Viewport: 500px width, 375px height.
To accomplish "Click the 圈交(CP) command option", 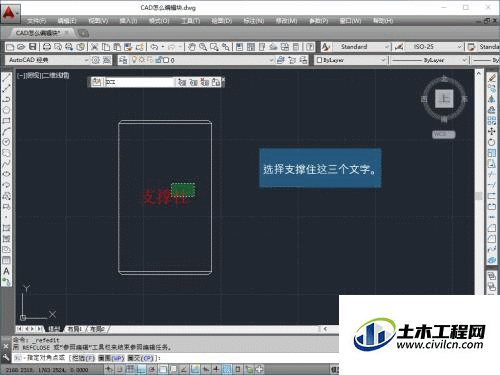I will (141, 358).
